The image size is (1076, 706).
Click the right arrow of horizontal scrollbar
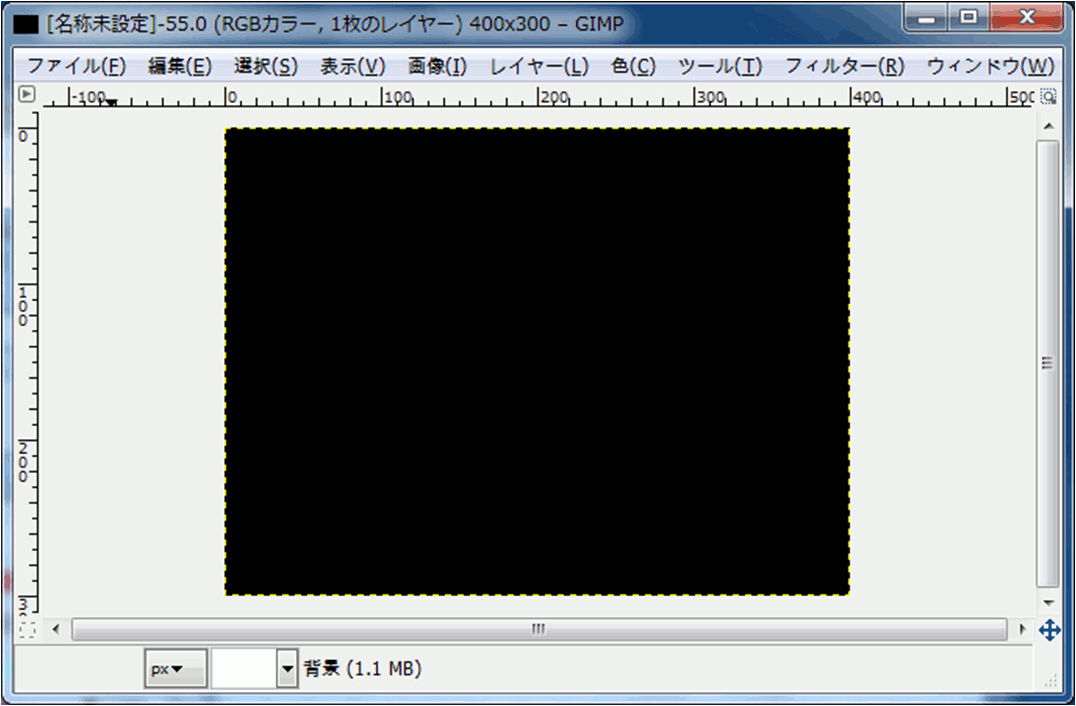click(1021, 630)
